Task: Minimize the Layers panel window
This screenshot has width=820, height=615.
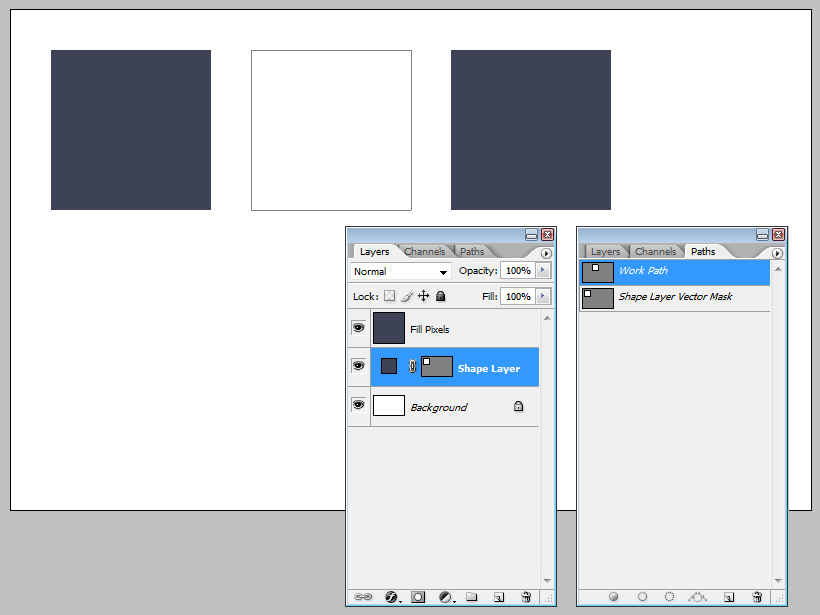Action: point(531,235)
